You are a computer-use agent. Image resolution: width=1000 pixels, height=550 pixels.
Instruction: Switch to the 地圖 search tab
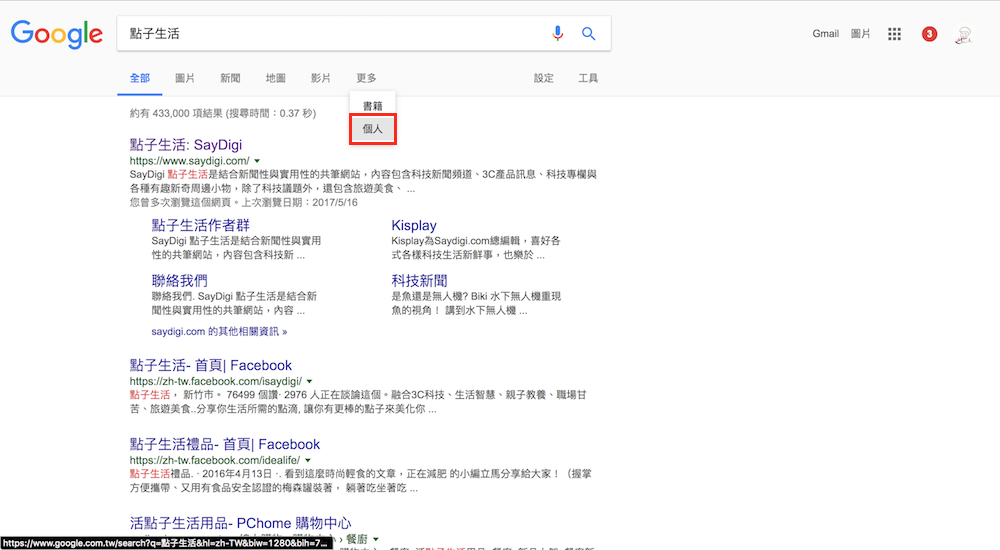tap(275, 78)
